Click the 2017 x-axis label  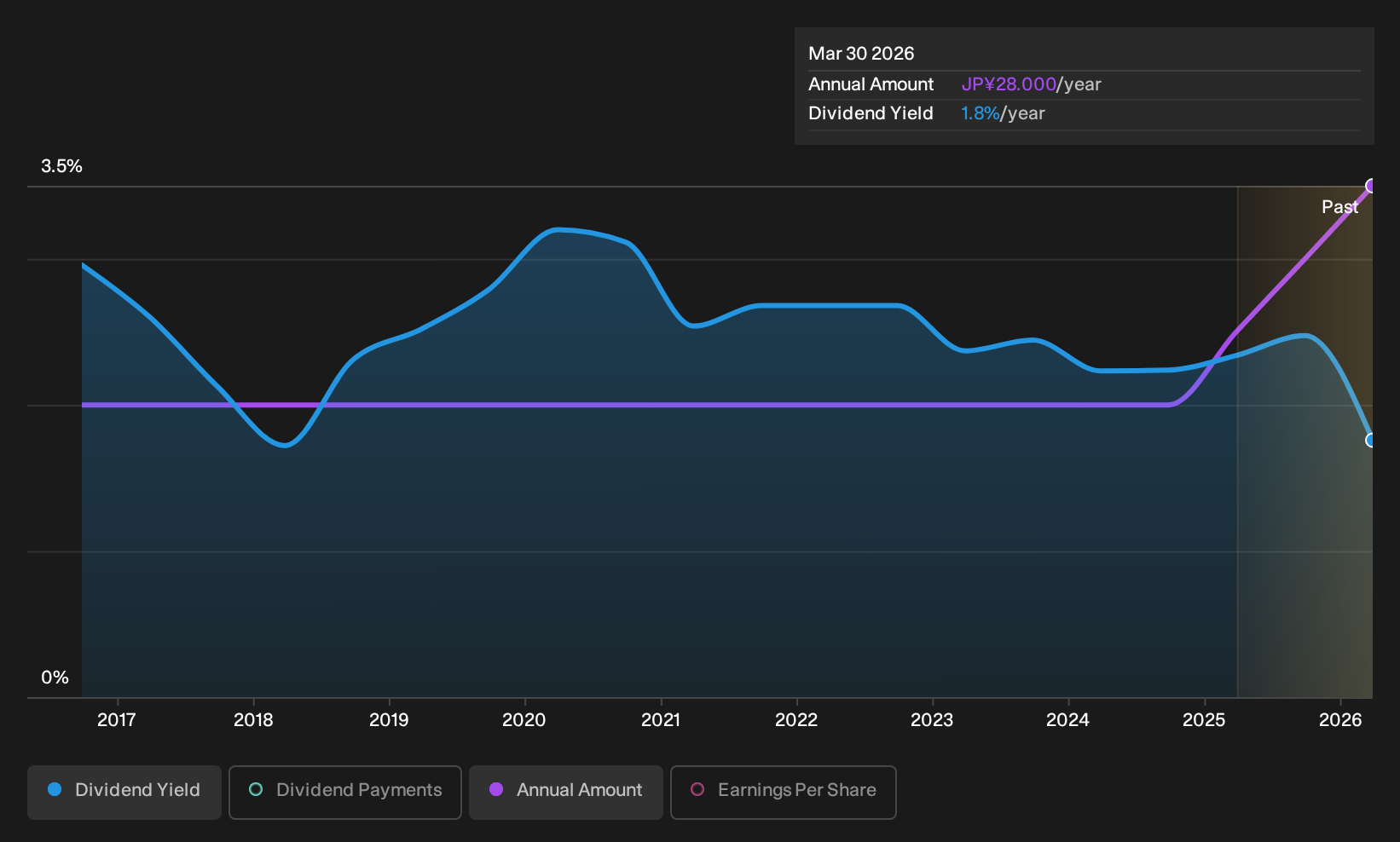[x=117, y=720]
